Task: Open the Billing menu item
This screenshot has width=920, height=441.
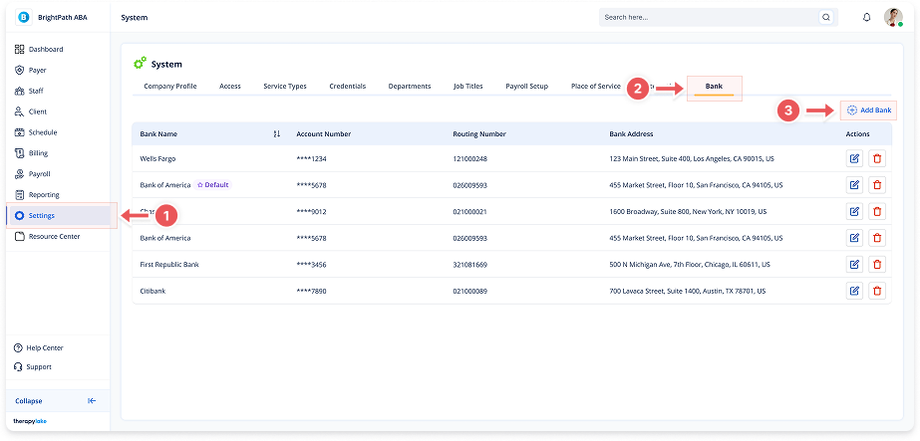Action: (39, 153)
